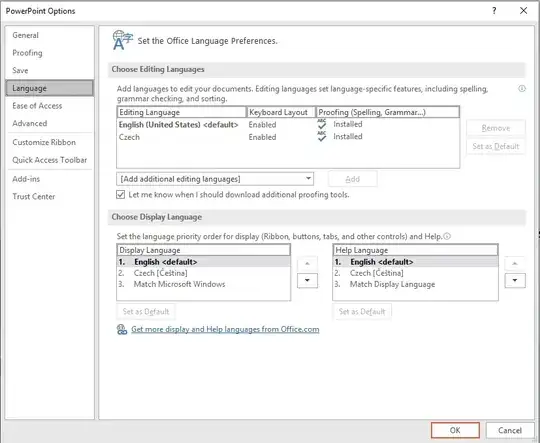Screen dimensions: 540x443
Task: Close the PowerPoint Options dialog
Action: tap(523, 11)
